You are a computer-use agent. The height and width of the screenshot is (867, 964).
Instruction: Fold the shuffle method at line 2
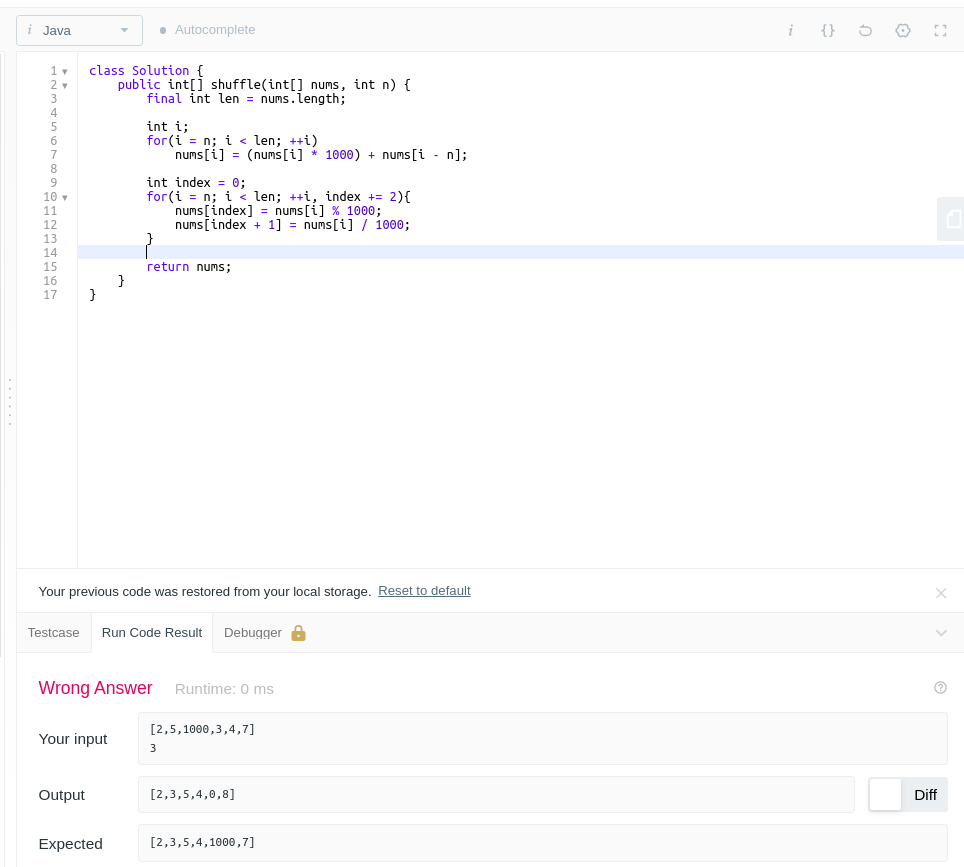(65, 85)
